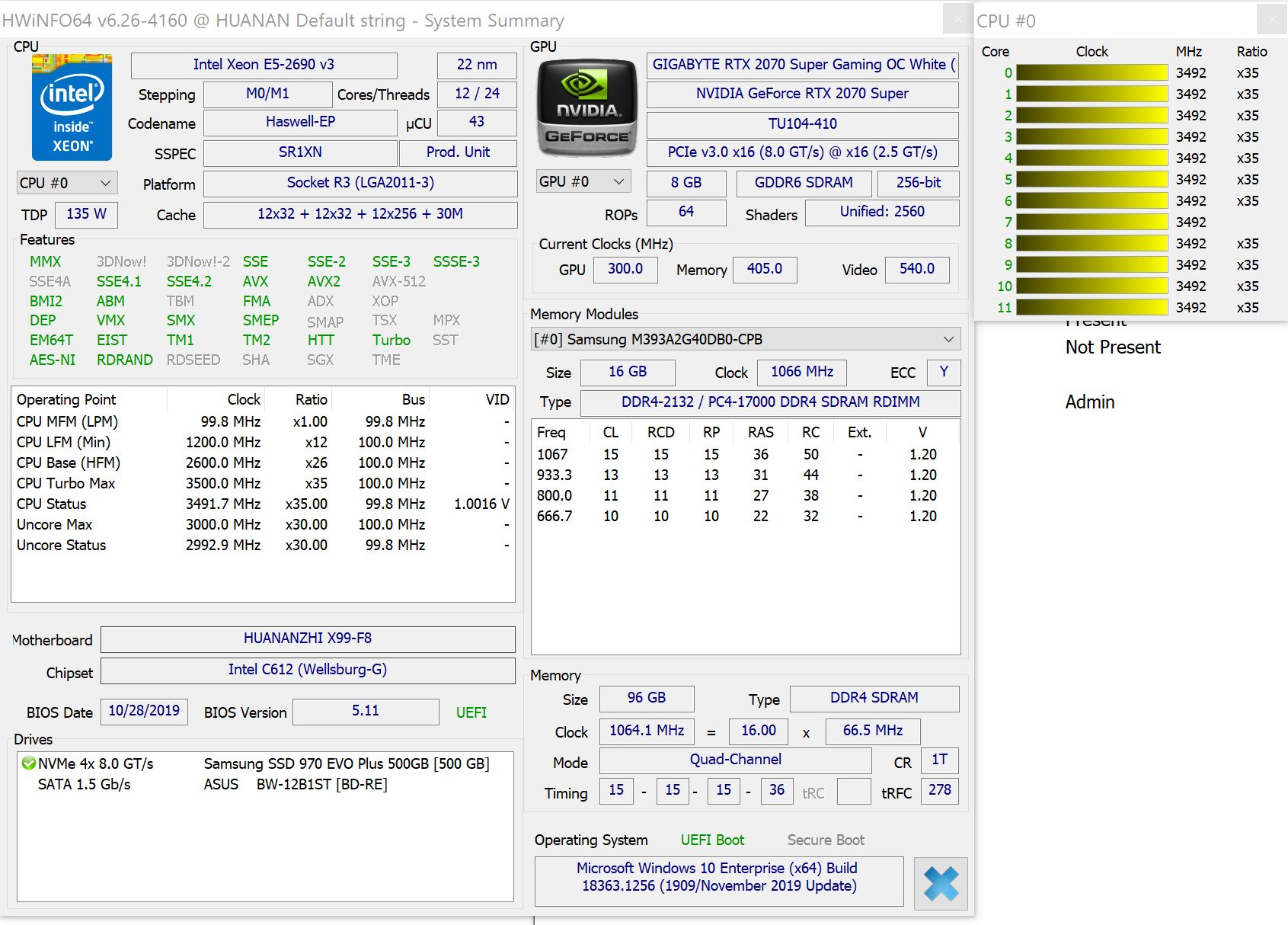The width and height of the screenshot is (1288, 925).
Task: Click the empty tRC timing field
Action: pos(854,791)
